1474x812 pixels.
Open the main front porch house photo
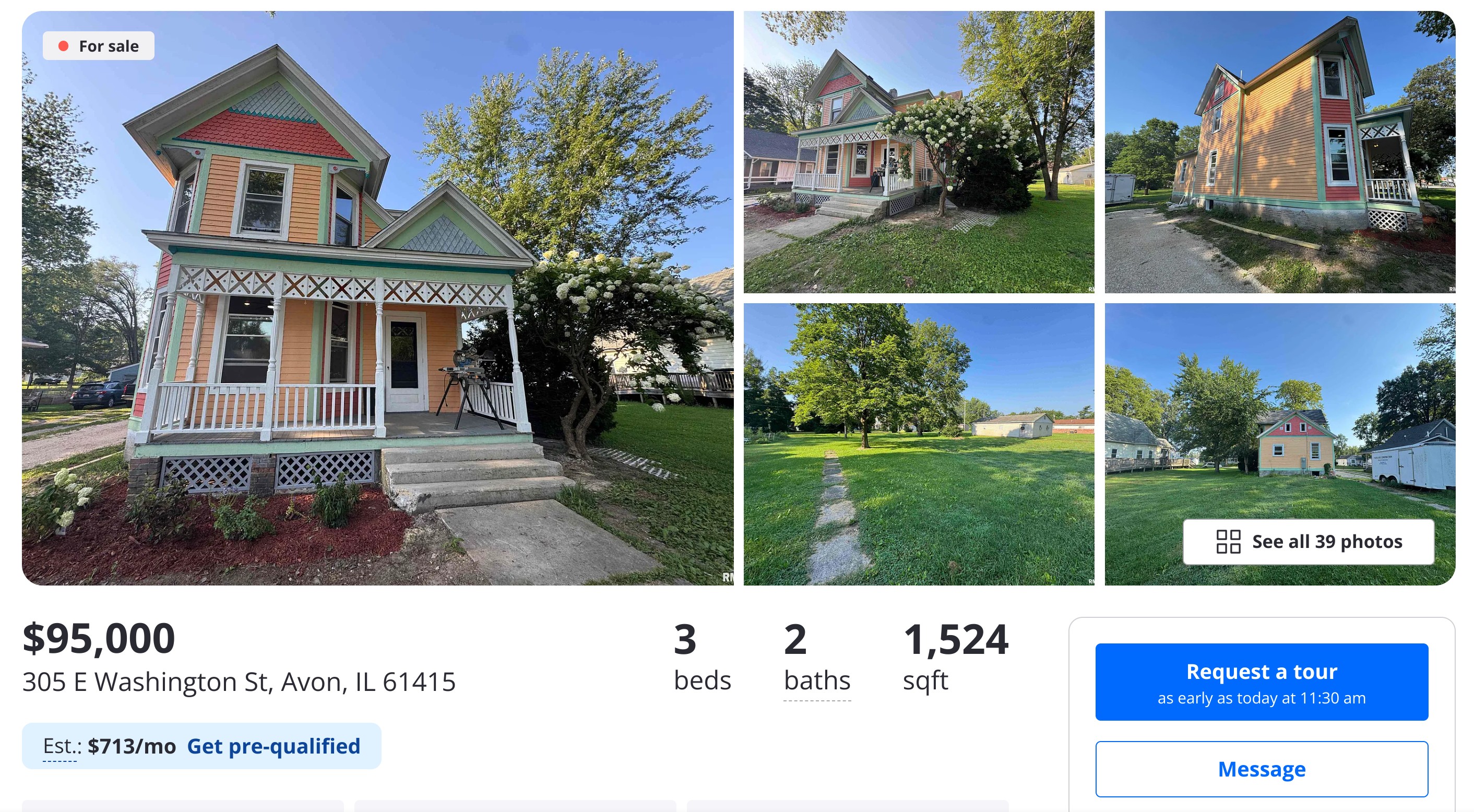[x=378, y=298]
